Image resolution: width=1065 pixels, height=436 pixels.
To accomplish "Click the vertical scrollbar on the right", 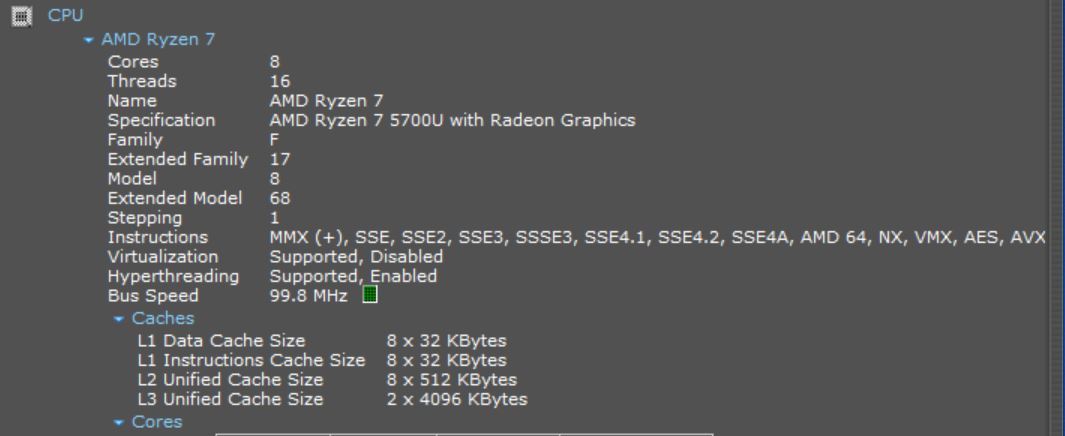I will 1055,218.
